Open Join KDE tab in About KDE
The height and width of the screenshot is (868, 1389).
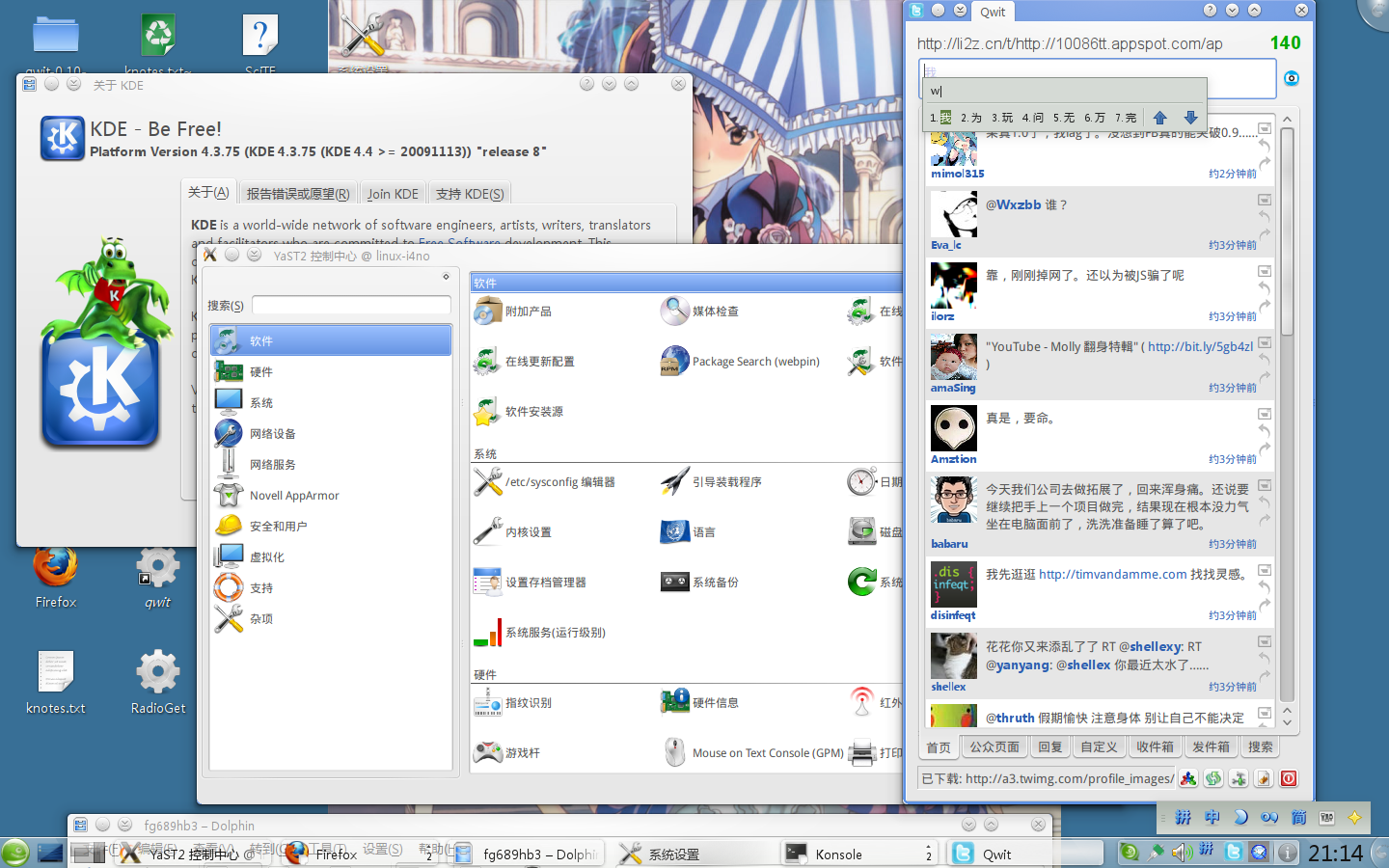tap(393, 194)
